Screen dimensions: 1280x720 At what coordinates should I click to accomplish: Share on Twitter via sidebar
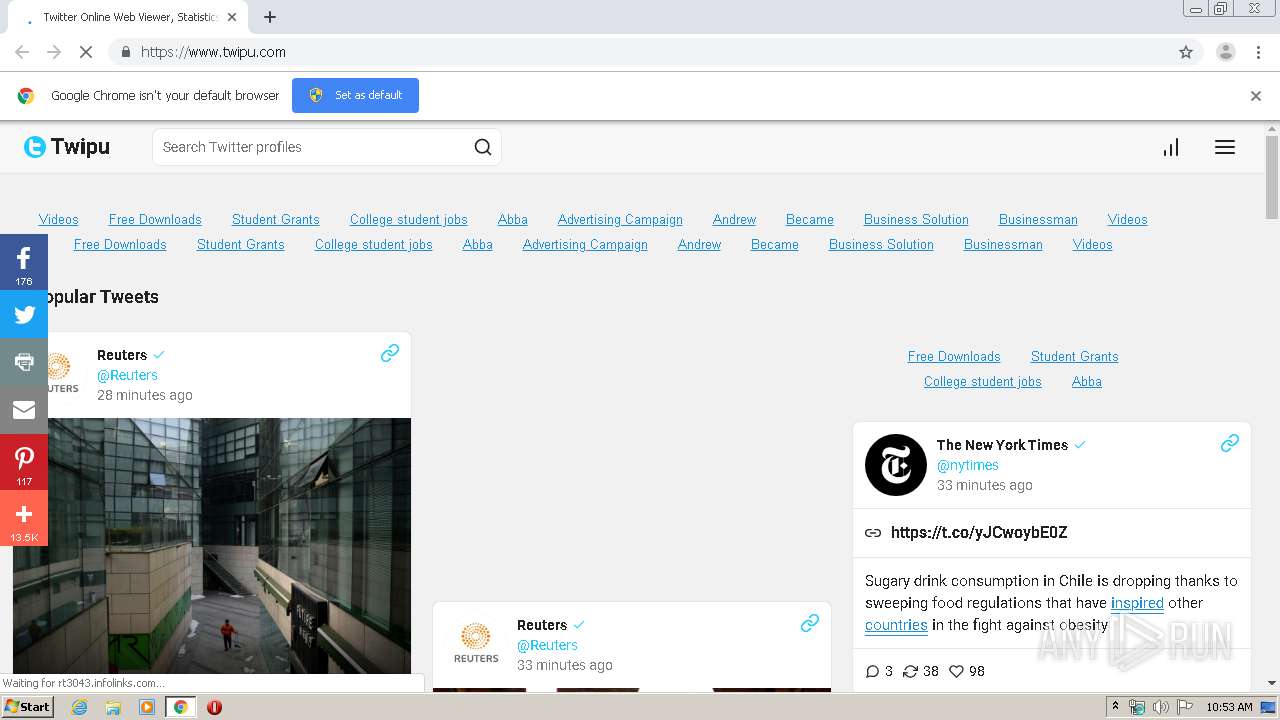coord(24,315)
